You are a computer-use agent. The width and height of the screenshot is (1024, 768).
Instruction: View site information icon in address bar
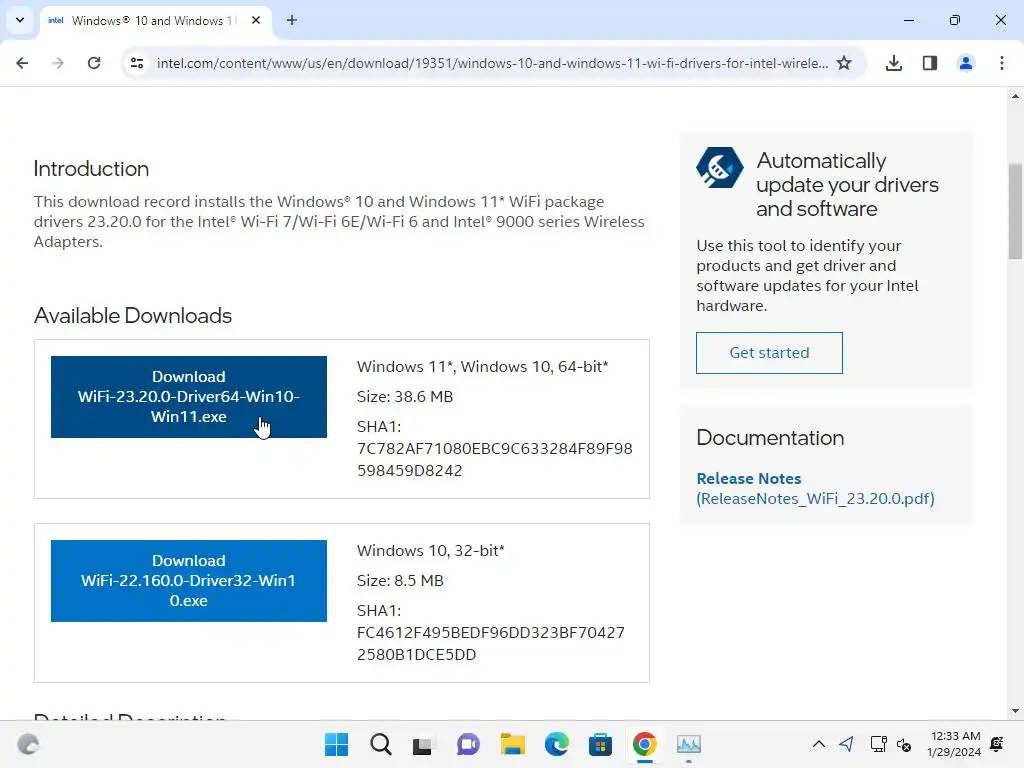137,63
